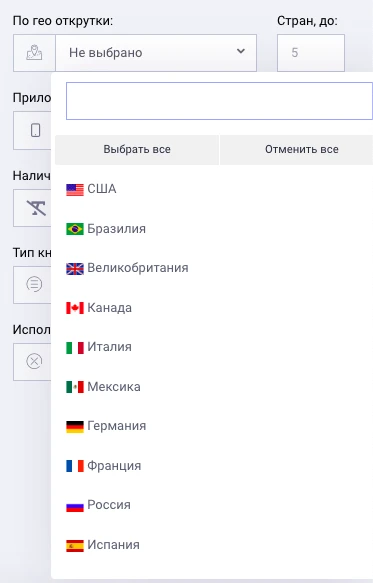
Task: Choose Великобритания from the country list
Action: 138,268
